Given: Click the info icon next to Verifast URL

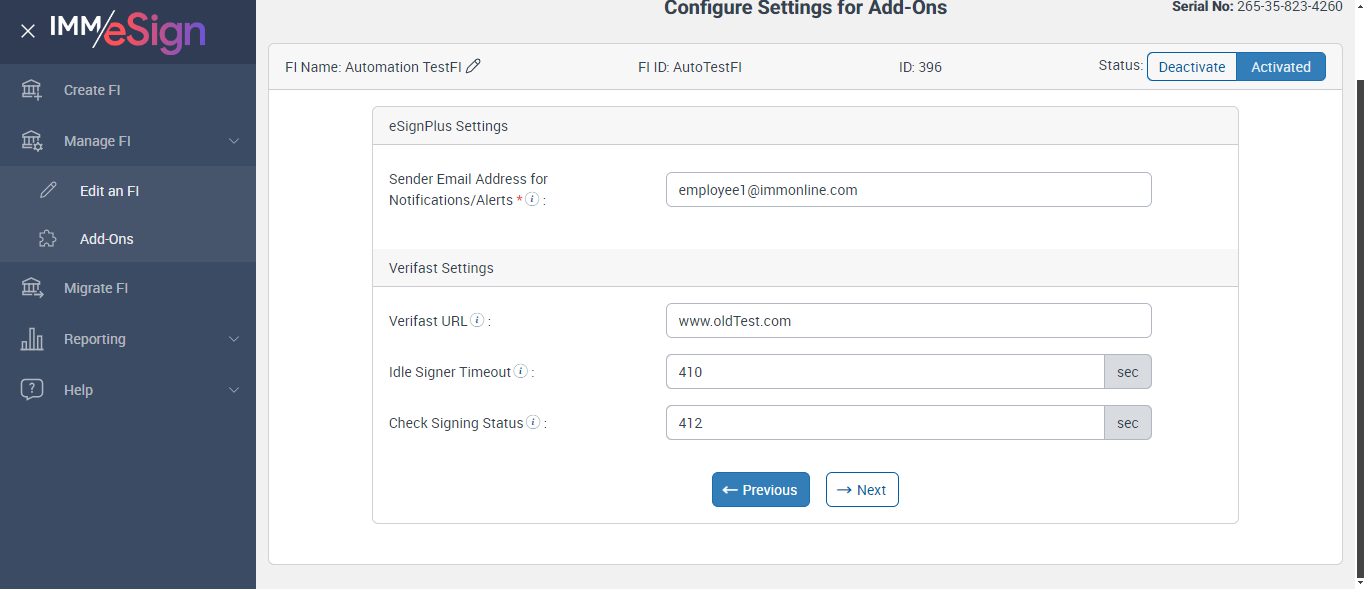Looking at the screenshot, I should (x=478, y=321).
